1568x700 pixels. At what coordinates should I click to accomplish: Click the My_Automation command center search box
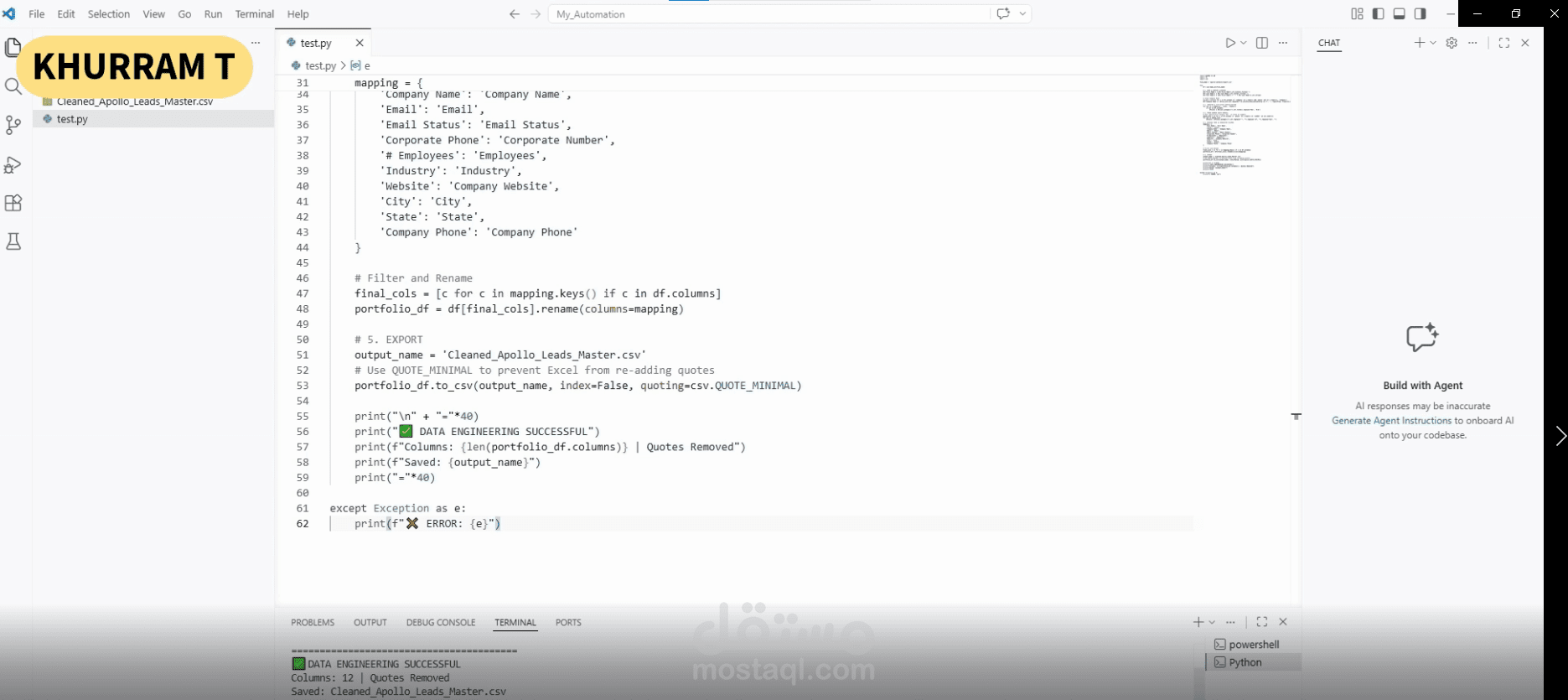768,14
